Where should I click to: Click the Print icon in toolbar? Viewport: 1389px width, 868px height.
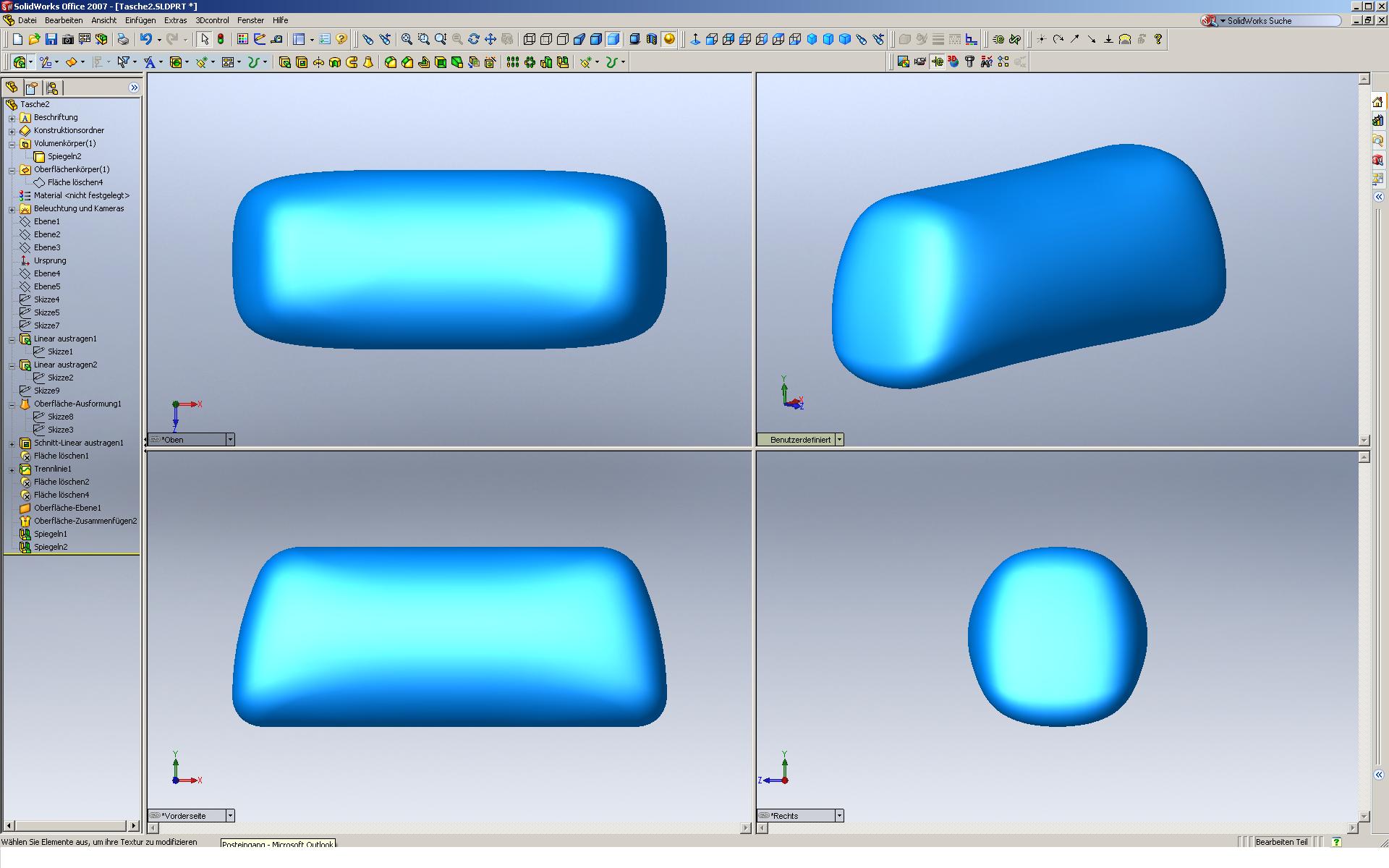[123, 39]
